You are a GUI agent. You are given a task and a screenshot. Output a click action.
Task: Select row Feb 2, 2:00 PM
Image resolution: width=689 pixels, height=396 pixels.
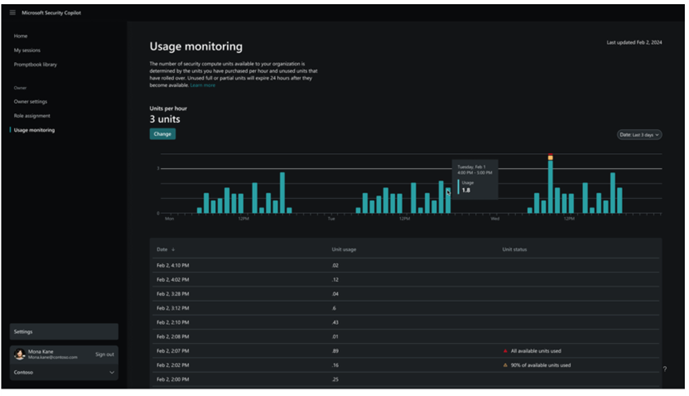[x=406, y=379]
